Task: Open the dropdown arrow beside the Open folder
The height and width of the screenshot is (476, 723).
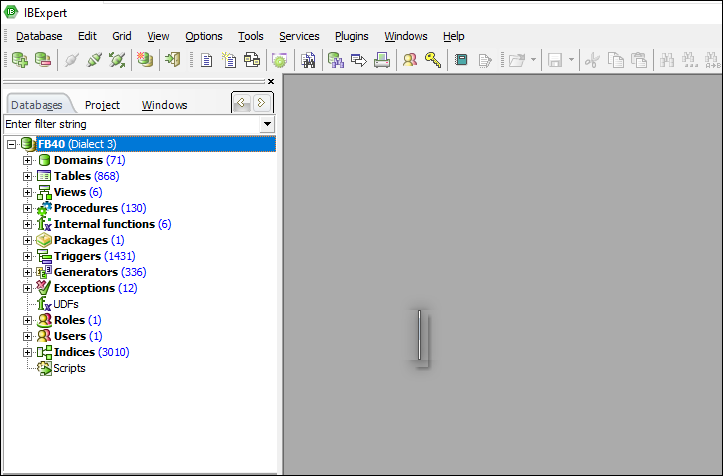Action: pos(533,60)
